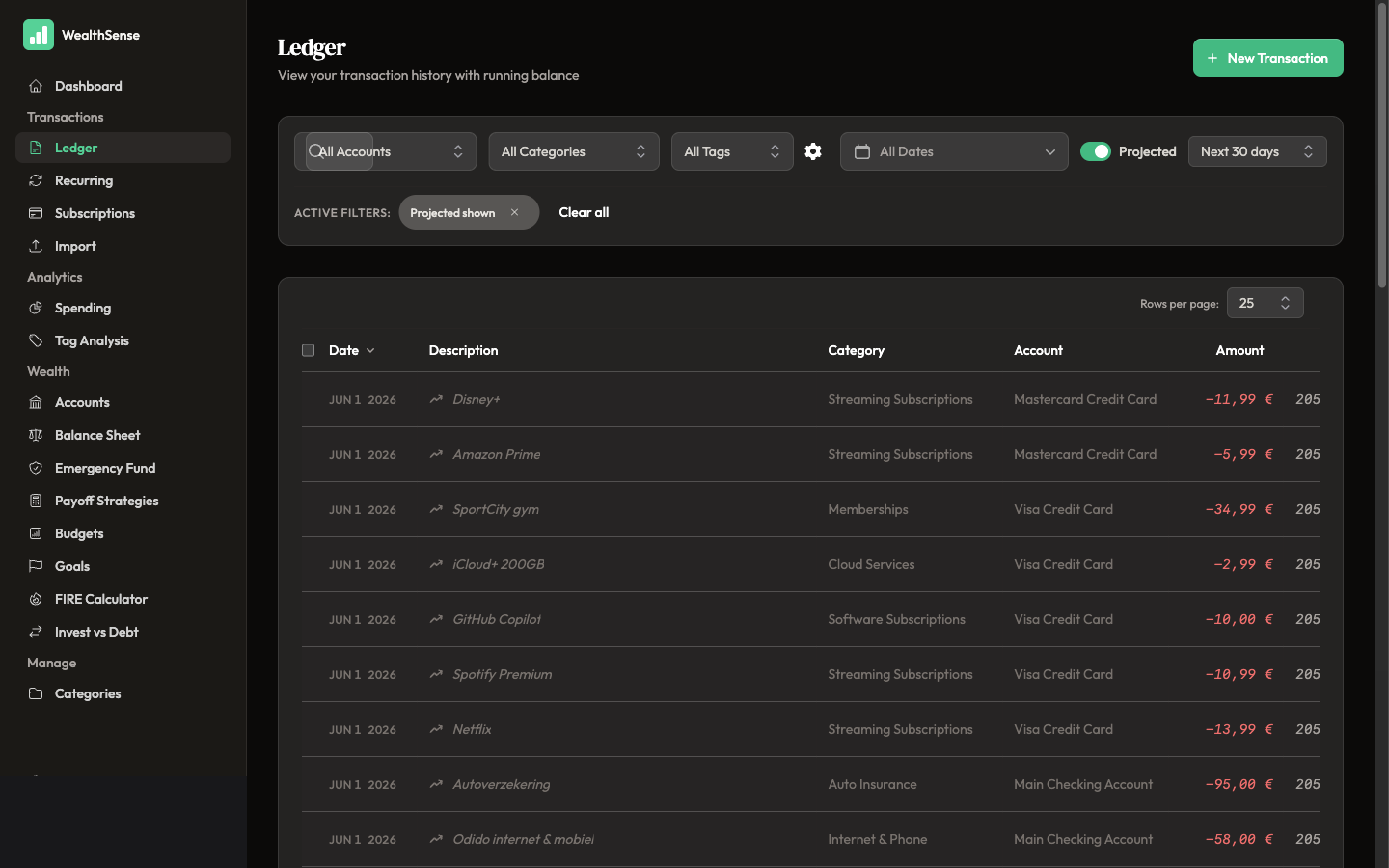1389x868 pixels.
Task: Click the Cloud Services category cell
Action: click(x=871, y=564)
